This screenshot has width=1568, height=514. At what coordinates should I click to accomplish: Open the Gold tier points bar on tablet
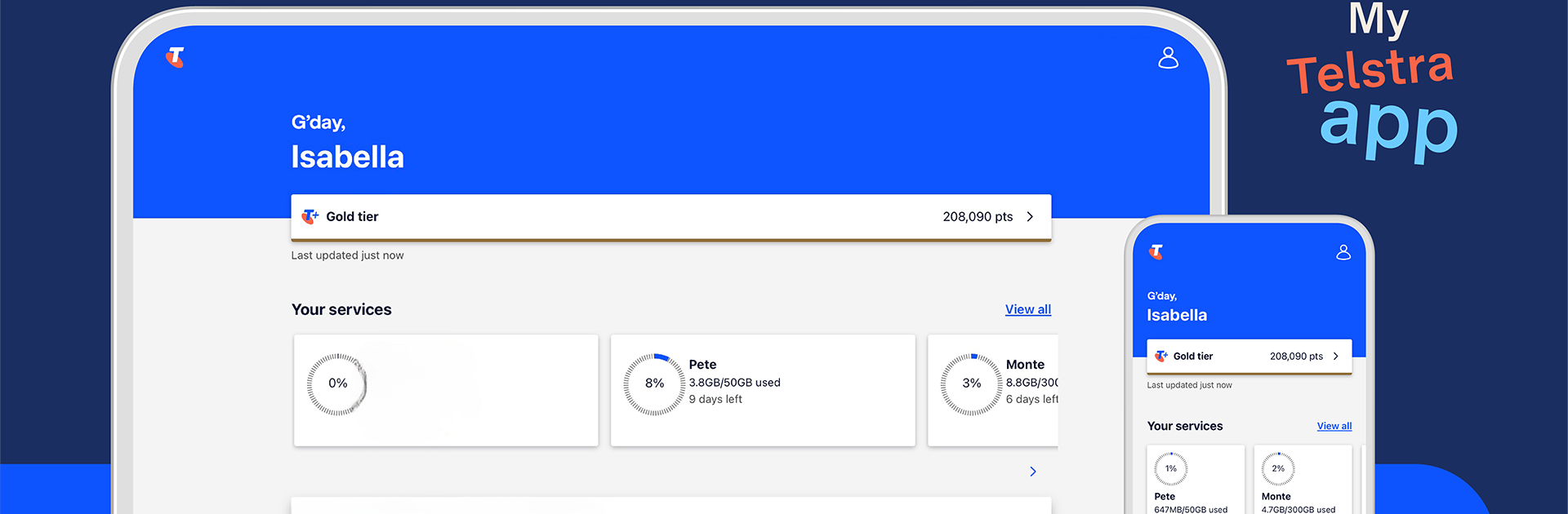671,217
